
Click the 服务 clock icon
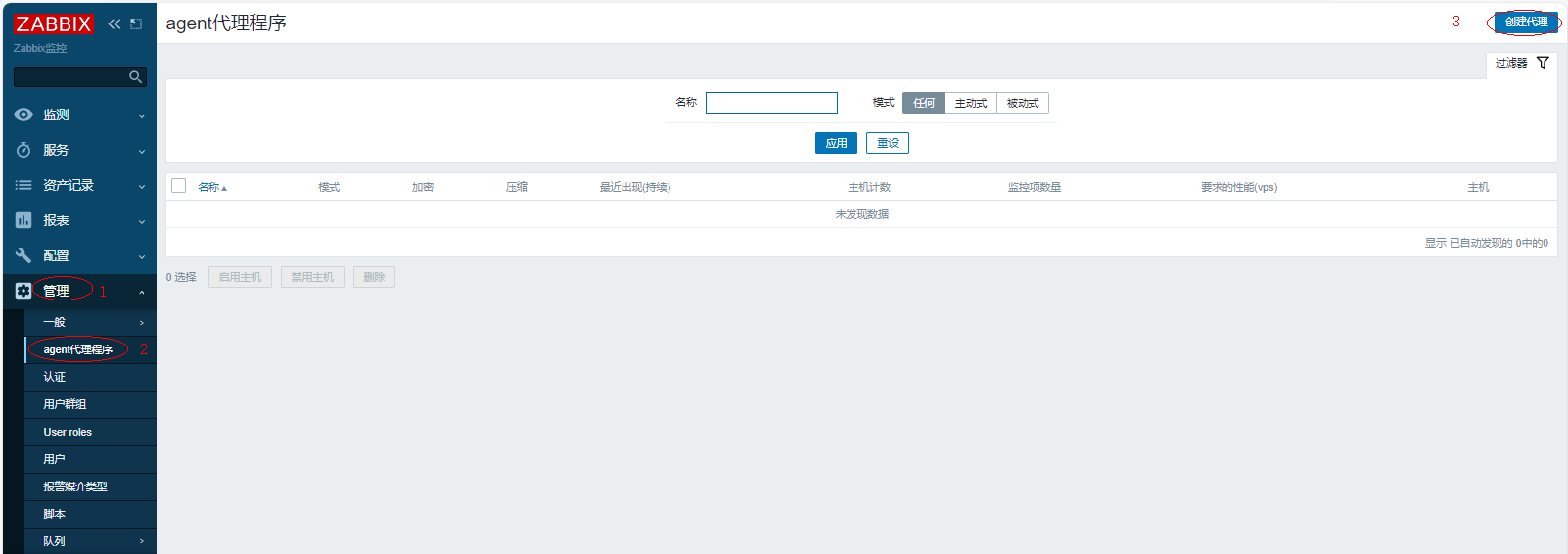tap(23, 150)
